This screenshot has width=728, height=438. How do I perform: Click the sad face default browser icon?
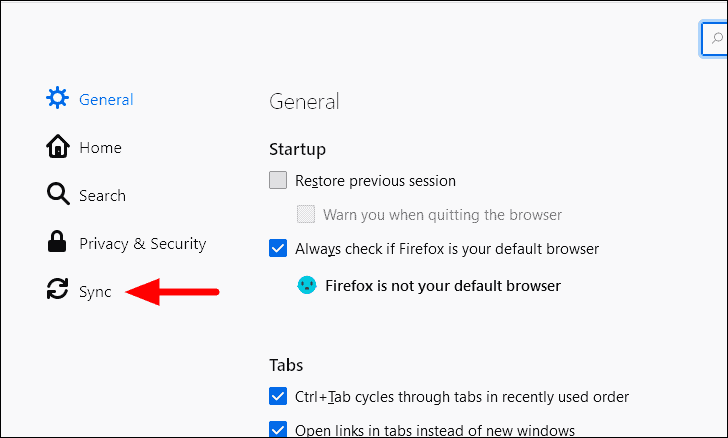pyautogui.click(x=307, y=285)
